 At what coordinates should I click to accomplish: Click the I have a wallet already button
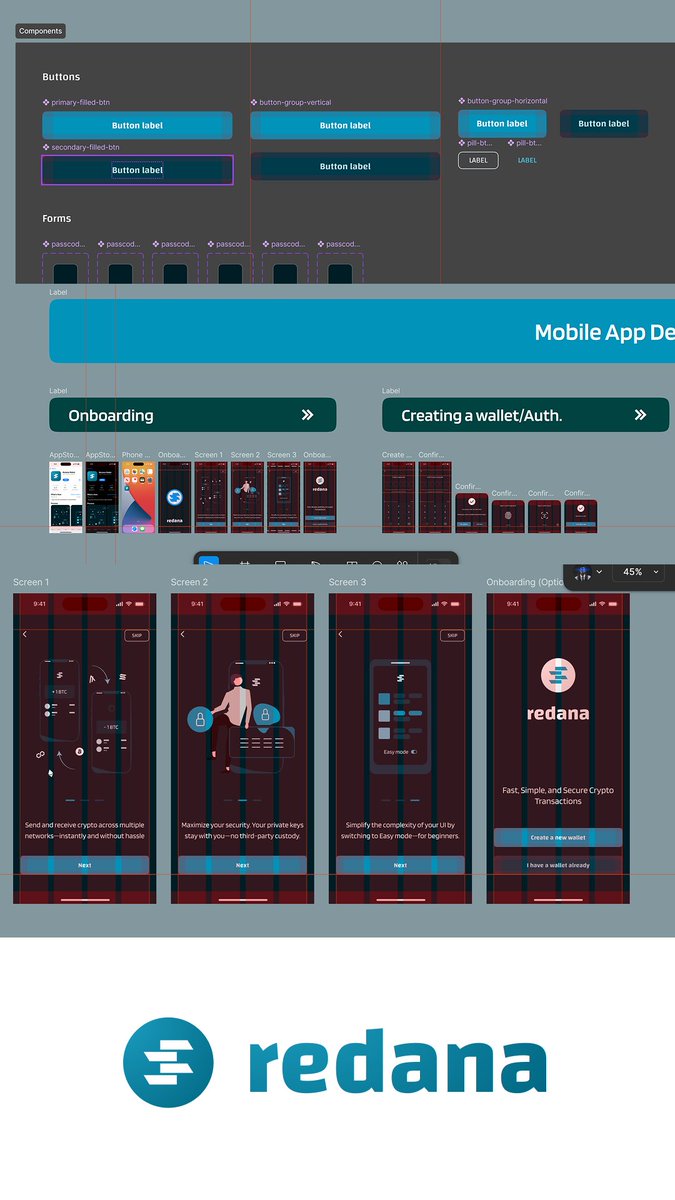(558, 865)
